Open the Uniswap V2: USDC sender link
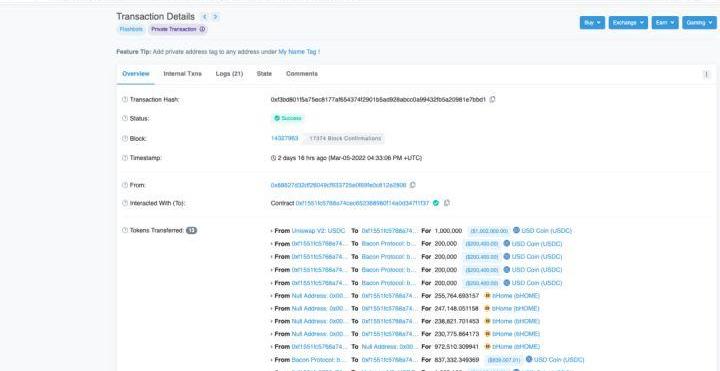The image size is (720, 371). (x=318, y=230)
